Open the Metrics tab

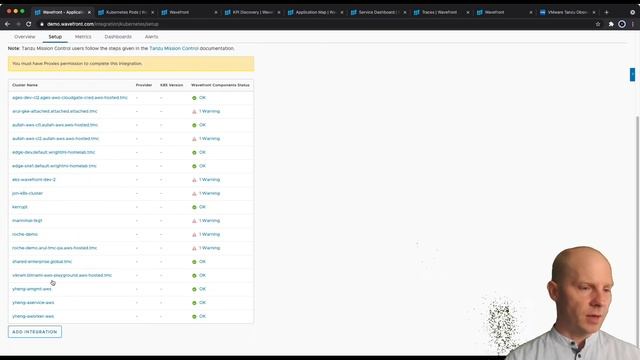pyautogui.click(x=83, y=37)
